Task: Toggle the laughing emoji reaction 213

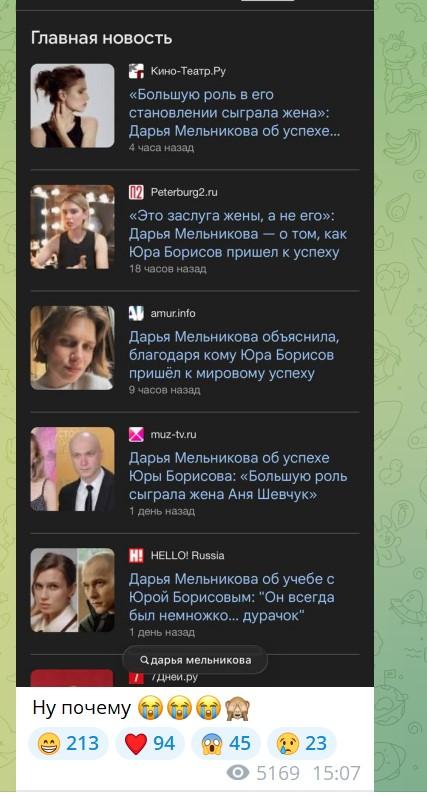Action: pyautogui.click(x=68, y=744)
